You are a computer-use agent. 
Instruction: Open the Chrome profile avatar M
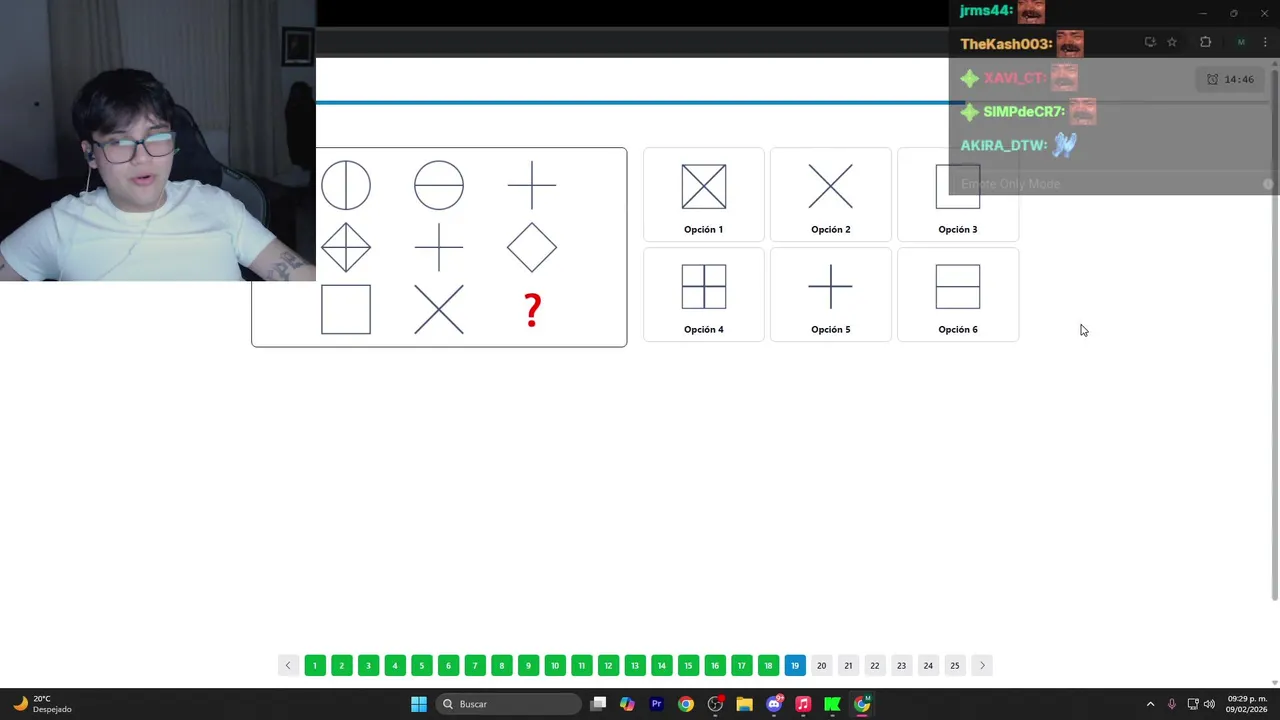(1241, 42)
